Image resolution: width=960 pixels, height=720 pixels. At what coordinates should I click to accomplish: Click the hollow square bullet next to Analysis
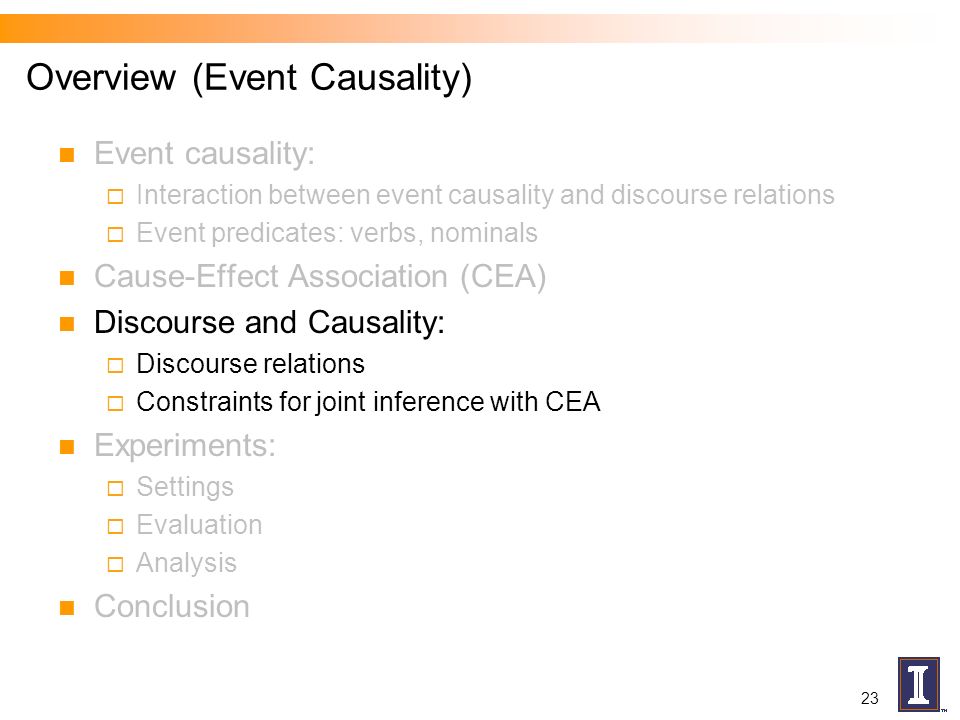[115, 564]
